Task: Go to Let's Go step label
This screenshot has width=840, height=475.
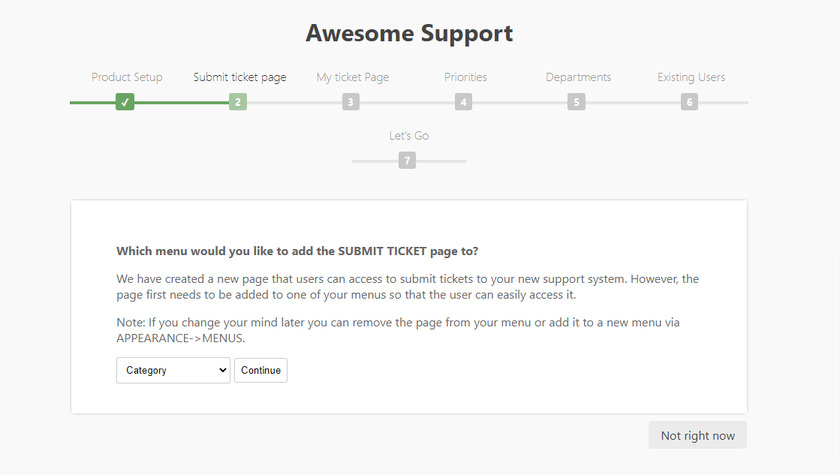Action: tap(409, 135)
